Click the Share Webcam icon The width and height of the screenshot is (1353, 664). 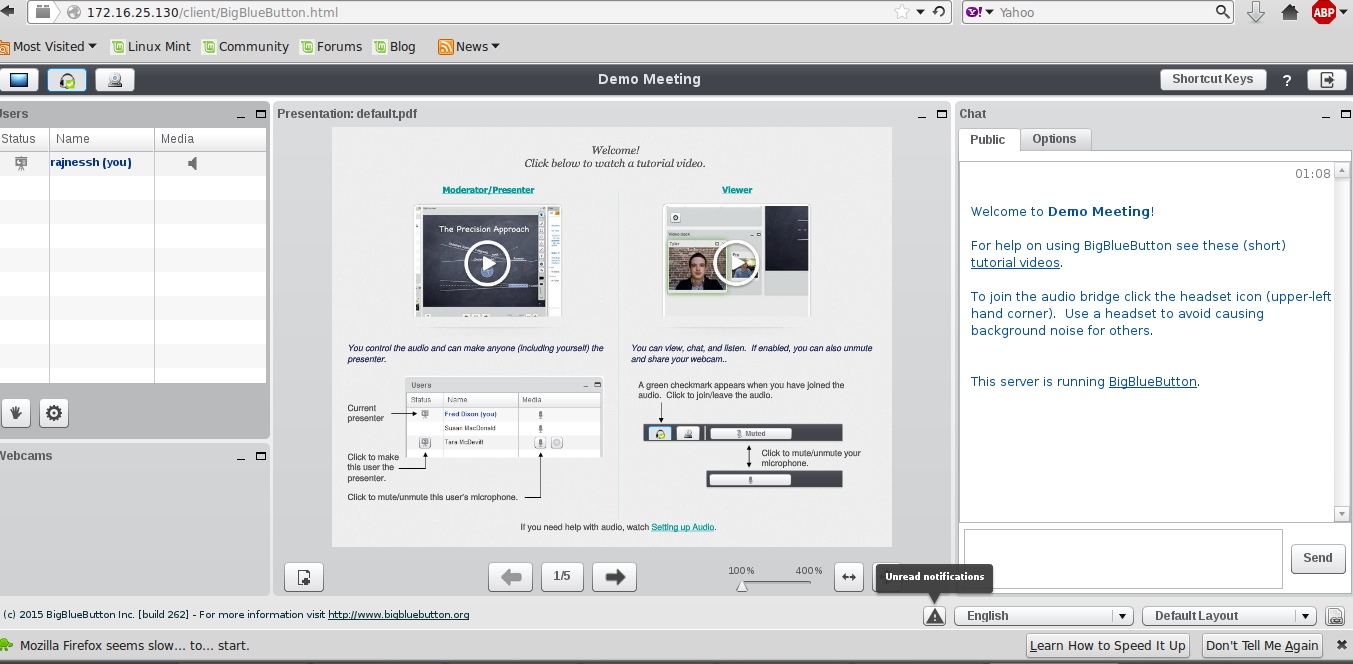pyautogui.click(x=116, y=80)
